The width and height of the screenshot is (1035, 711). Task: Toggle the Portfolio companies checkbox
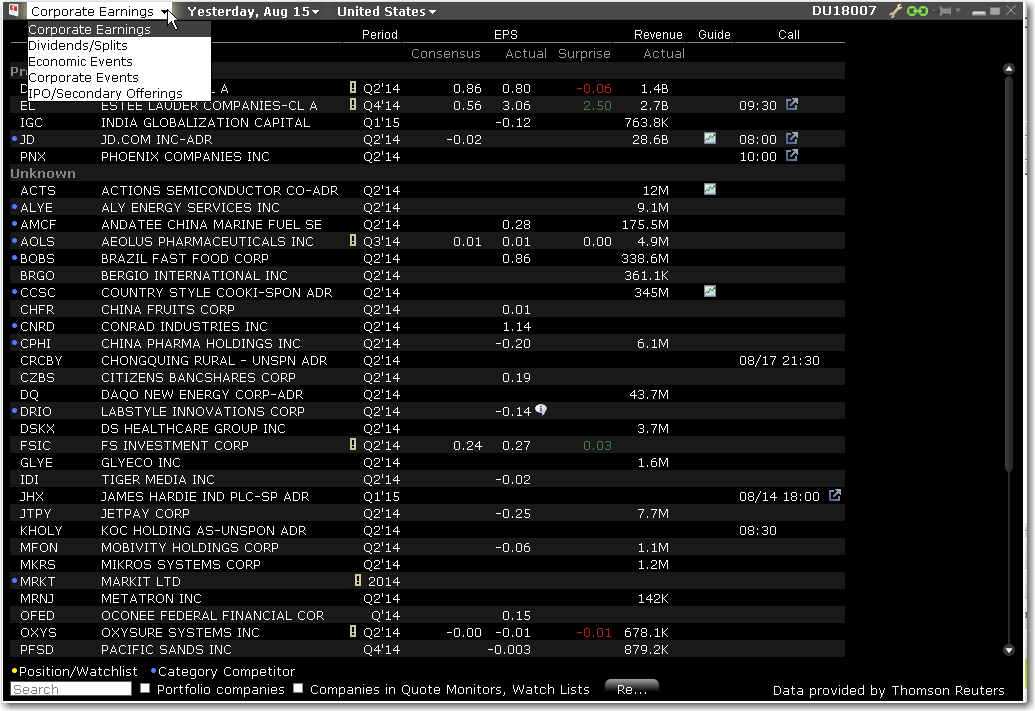click(145, 689)
